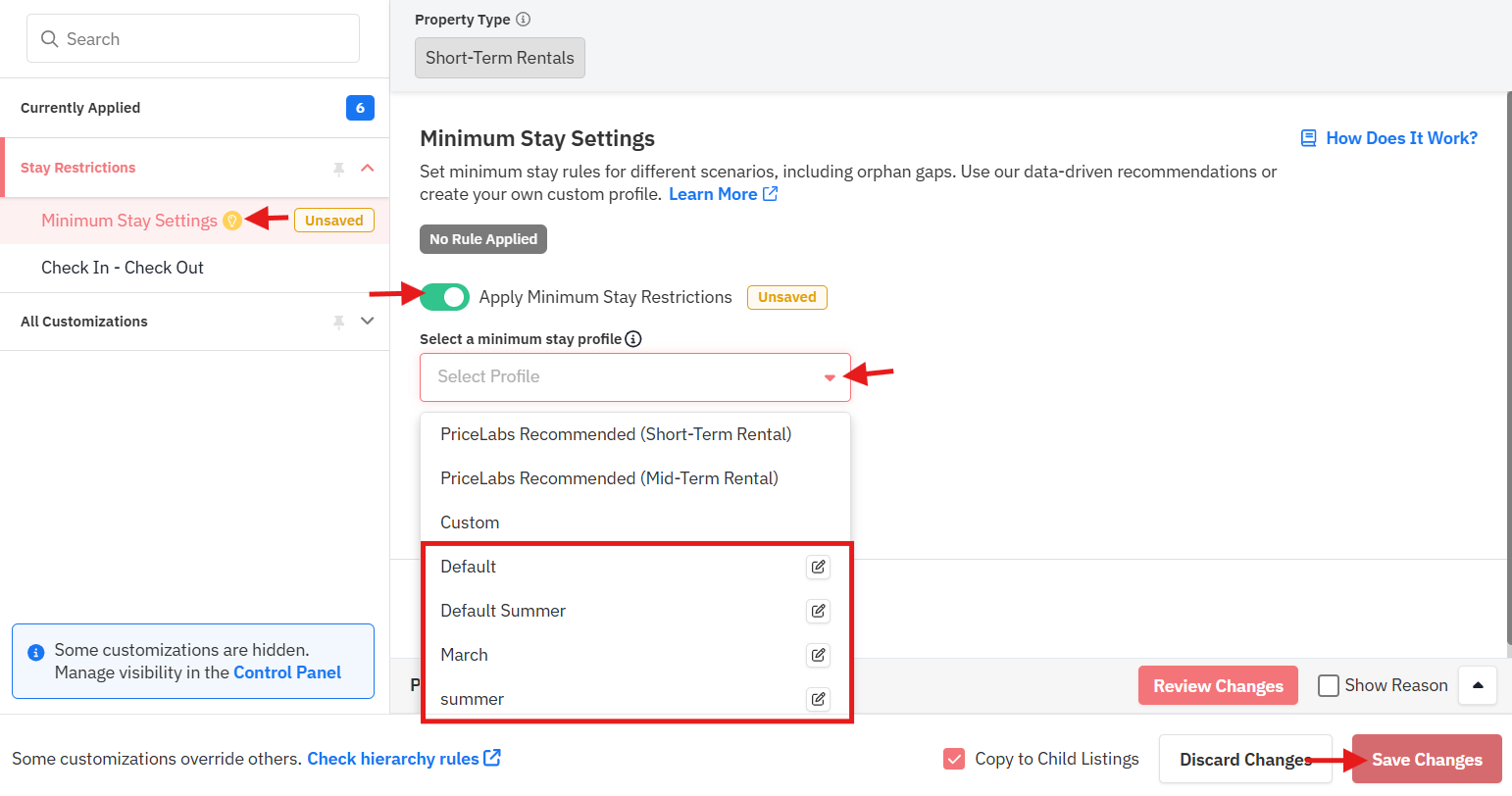The width and height of the screenshot is (1512, 796).
Task: Click the info icon in the hidden customizations notice
Action: [36, 652]
